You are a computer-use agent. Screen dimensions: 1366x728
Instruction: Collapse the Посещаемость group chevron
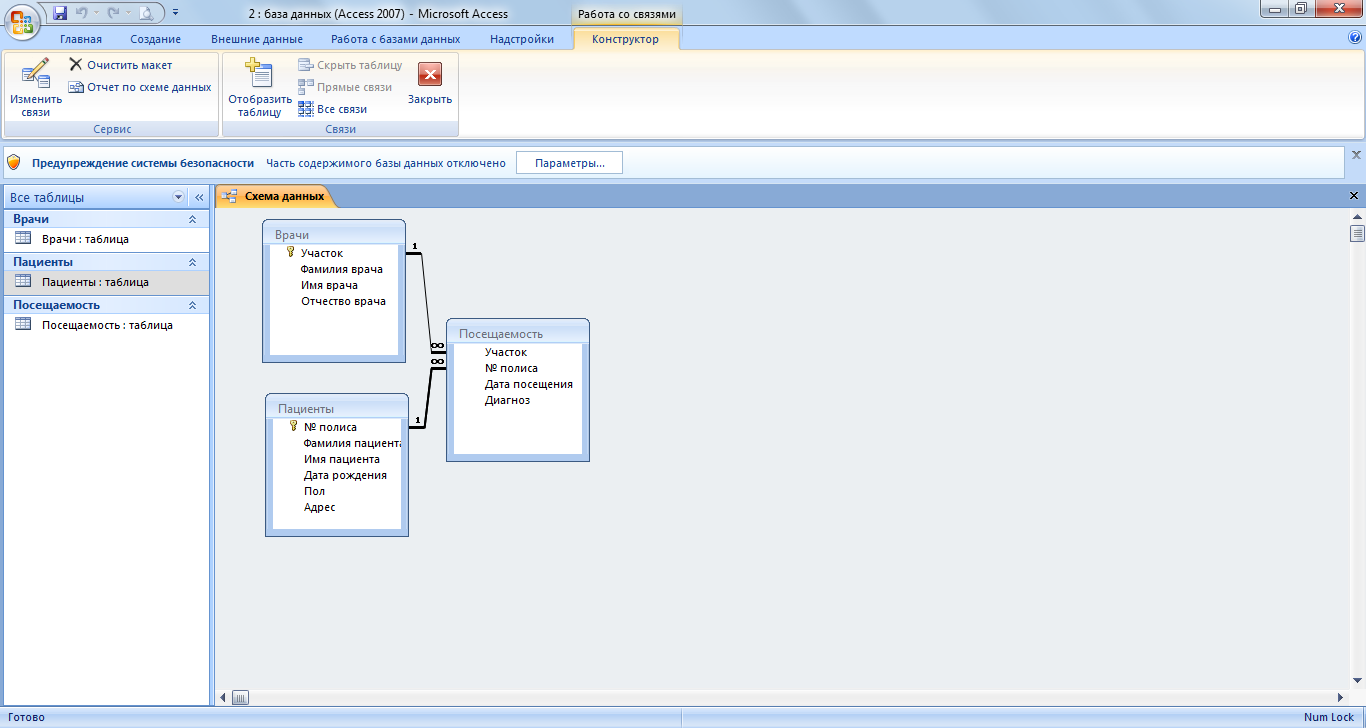(192, 305)
